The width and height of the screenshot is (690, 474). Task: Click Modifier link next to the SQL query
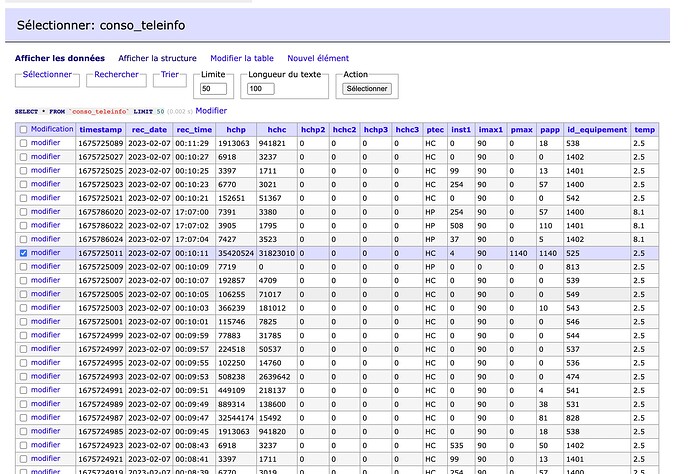[211, 111]
